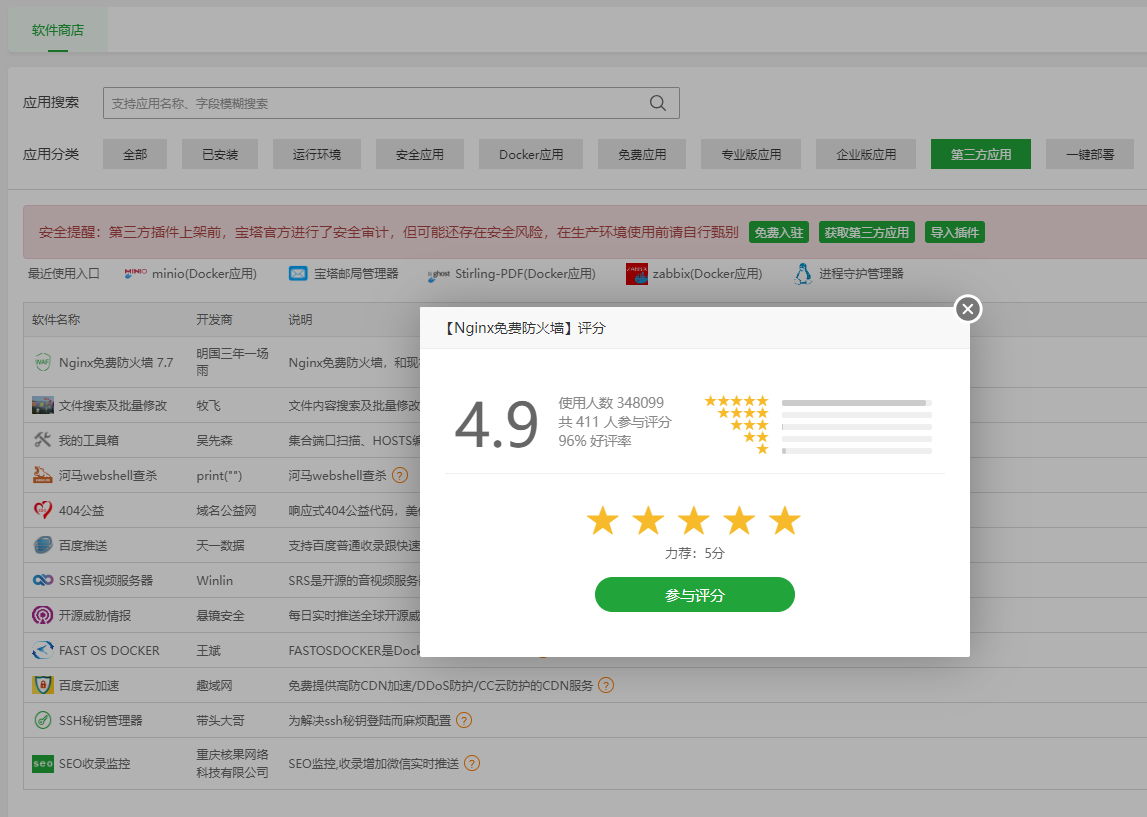Filter category by 免费应用

(x=642, y=154)
